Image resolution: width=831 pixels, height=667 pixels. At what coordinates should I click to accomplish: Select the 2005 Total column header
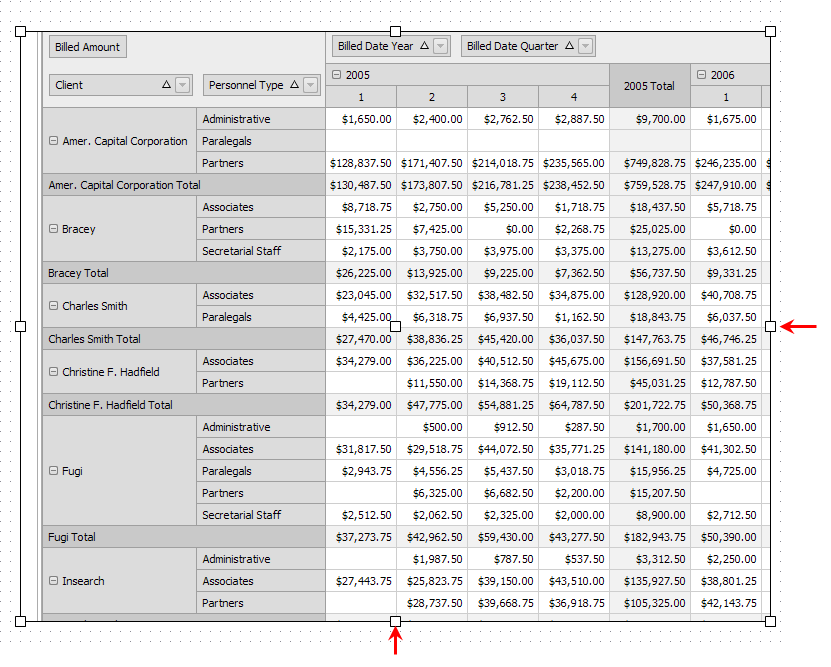tap(649, 86)
